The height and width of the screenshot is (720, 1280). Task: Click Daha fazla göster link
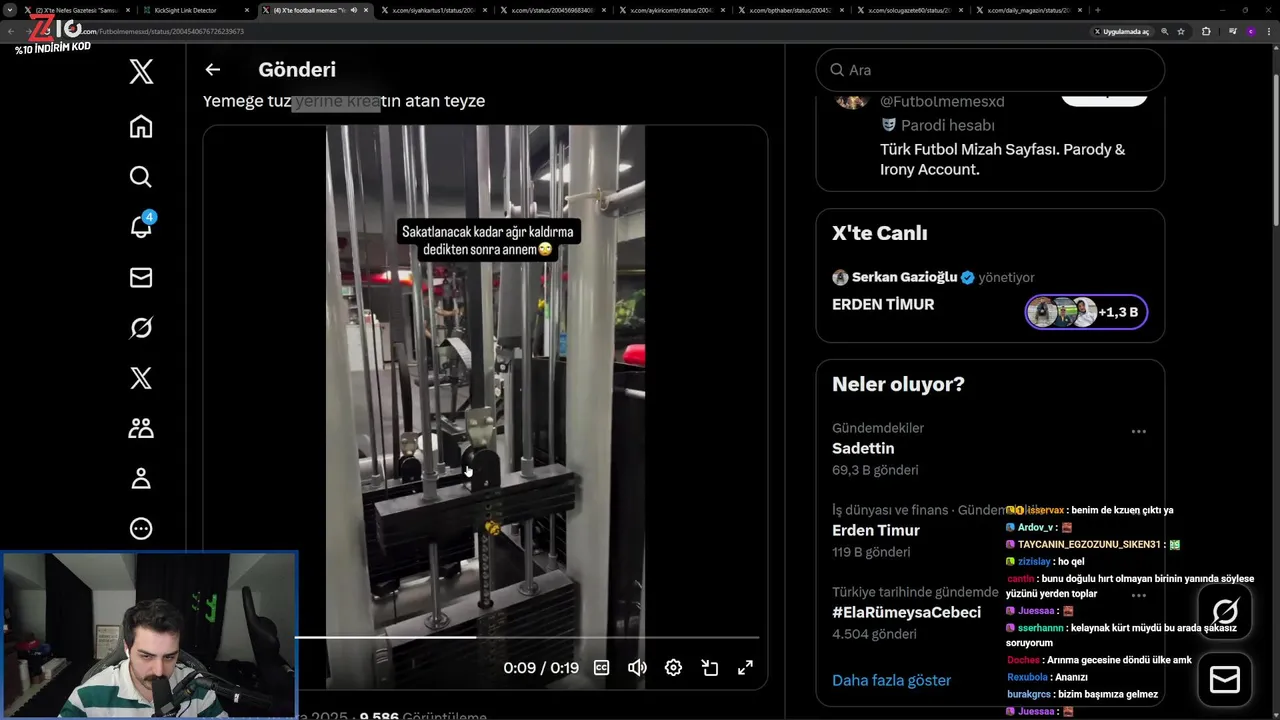[891, 680]
